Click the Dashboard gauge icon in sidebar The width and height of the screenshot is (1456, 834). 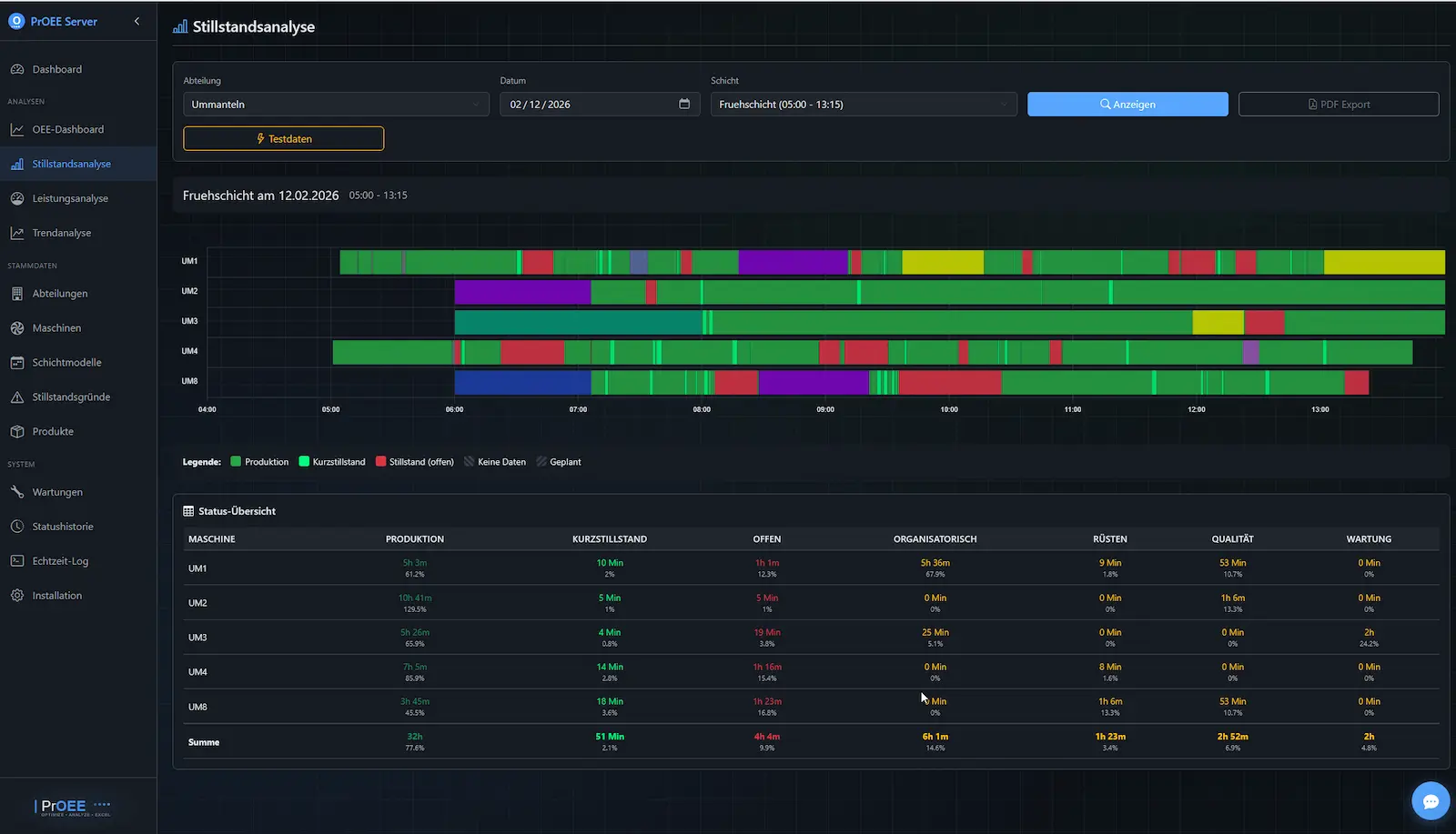[17, 69]
